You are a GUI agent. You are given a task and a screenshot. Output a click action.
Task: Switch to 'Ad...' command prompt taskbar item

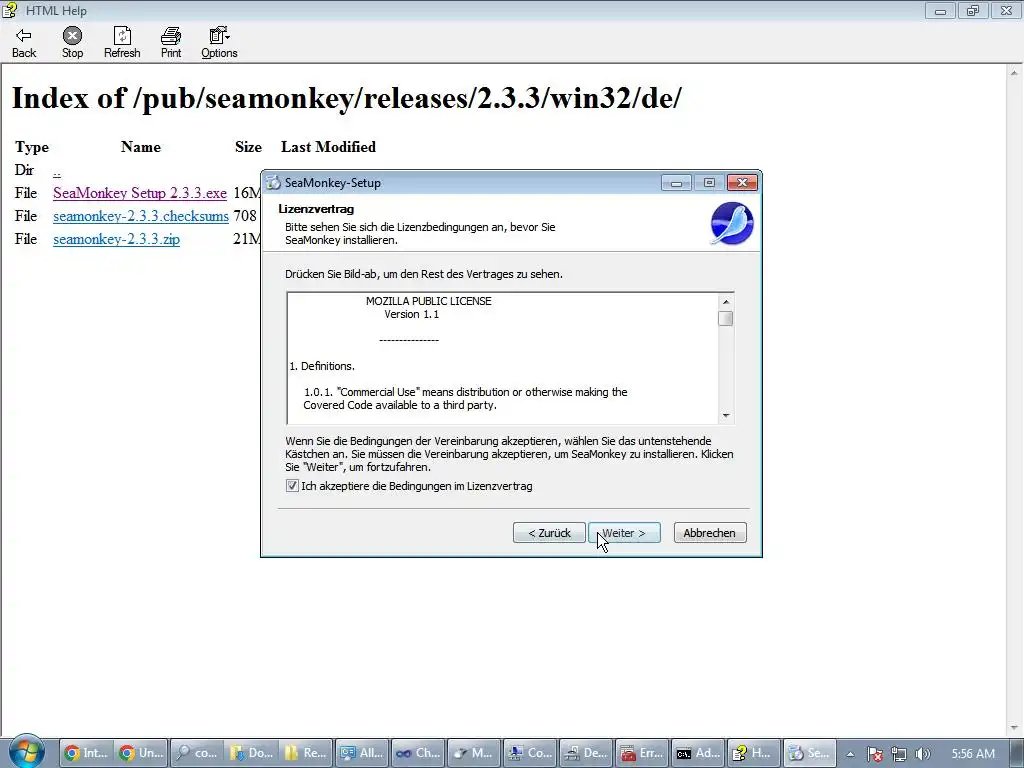point(698,753)
